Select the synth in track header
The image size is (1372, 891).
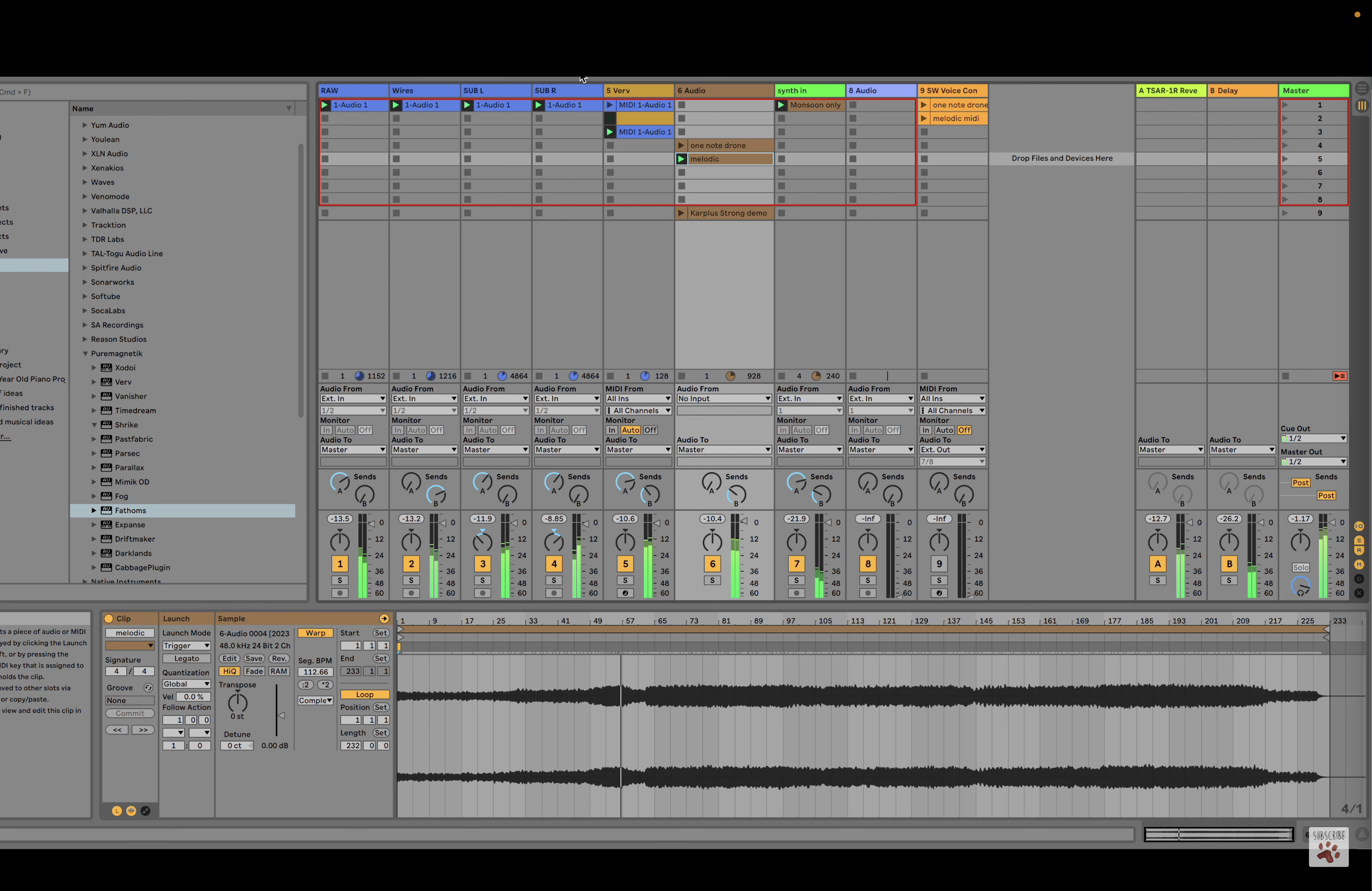click(809, 90)
